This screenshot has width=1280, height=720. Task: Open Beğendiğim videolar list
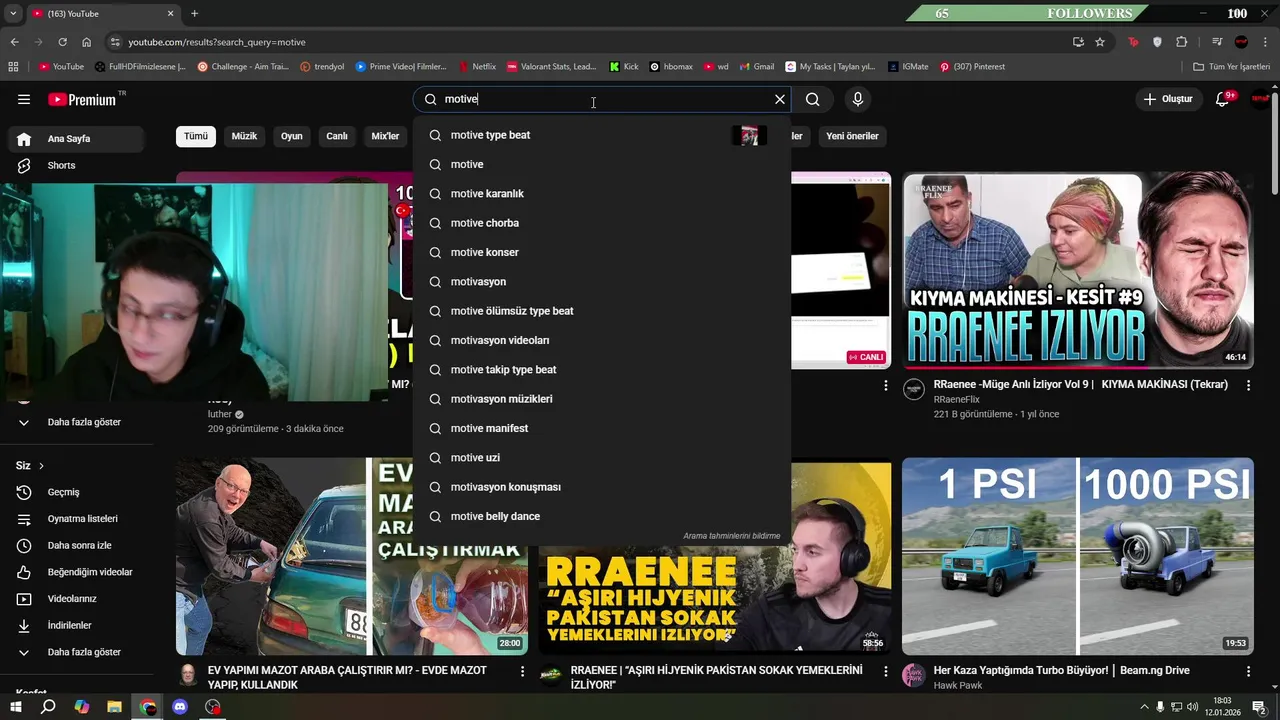(78, 572)
